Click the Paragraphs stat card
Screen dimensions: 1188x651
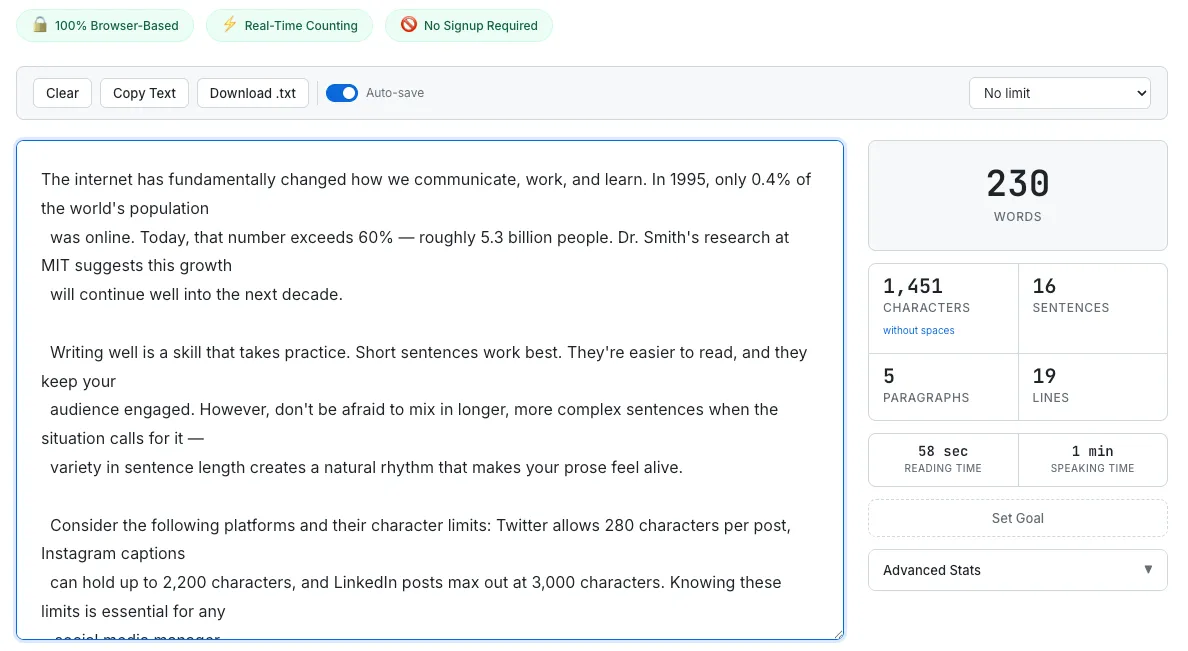[x=942, y=387]
